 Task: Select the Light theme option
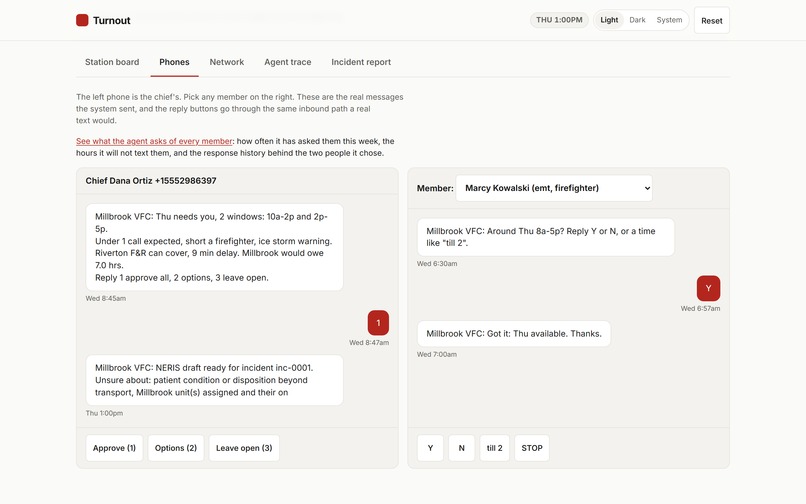[609, 20]
